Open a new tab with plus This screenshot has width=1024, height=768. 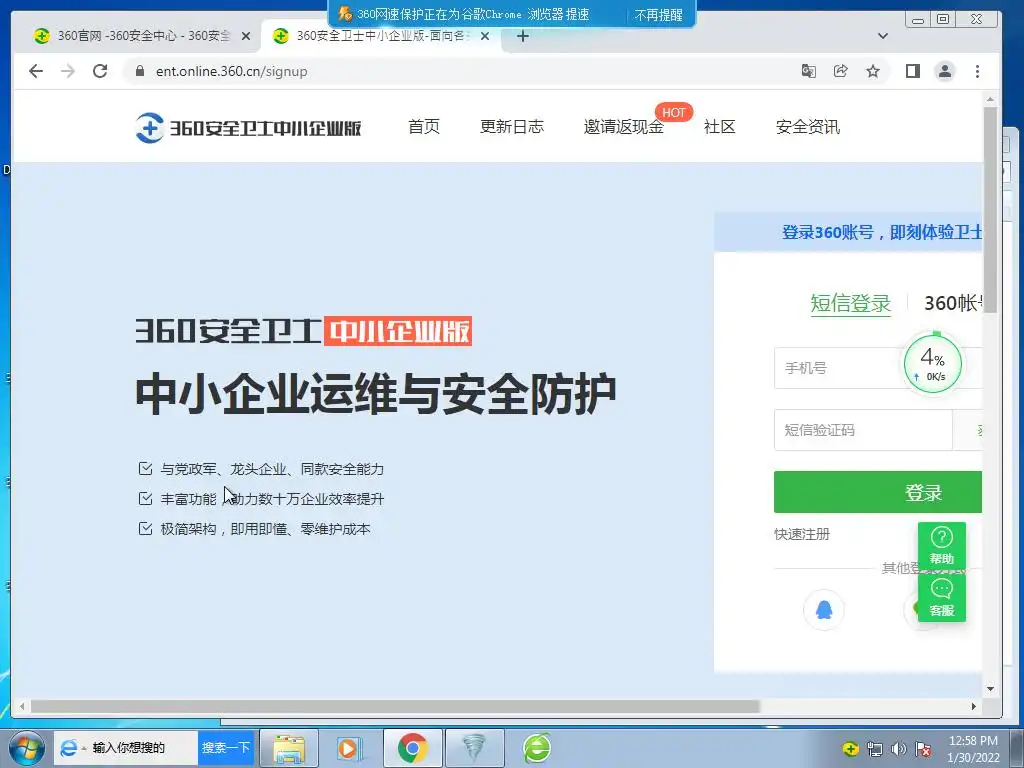click(x=522, y=36)
